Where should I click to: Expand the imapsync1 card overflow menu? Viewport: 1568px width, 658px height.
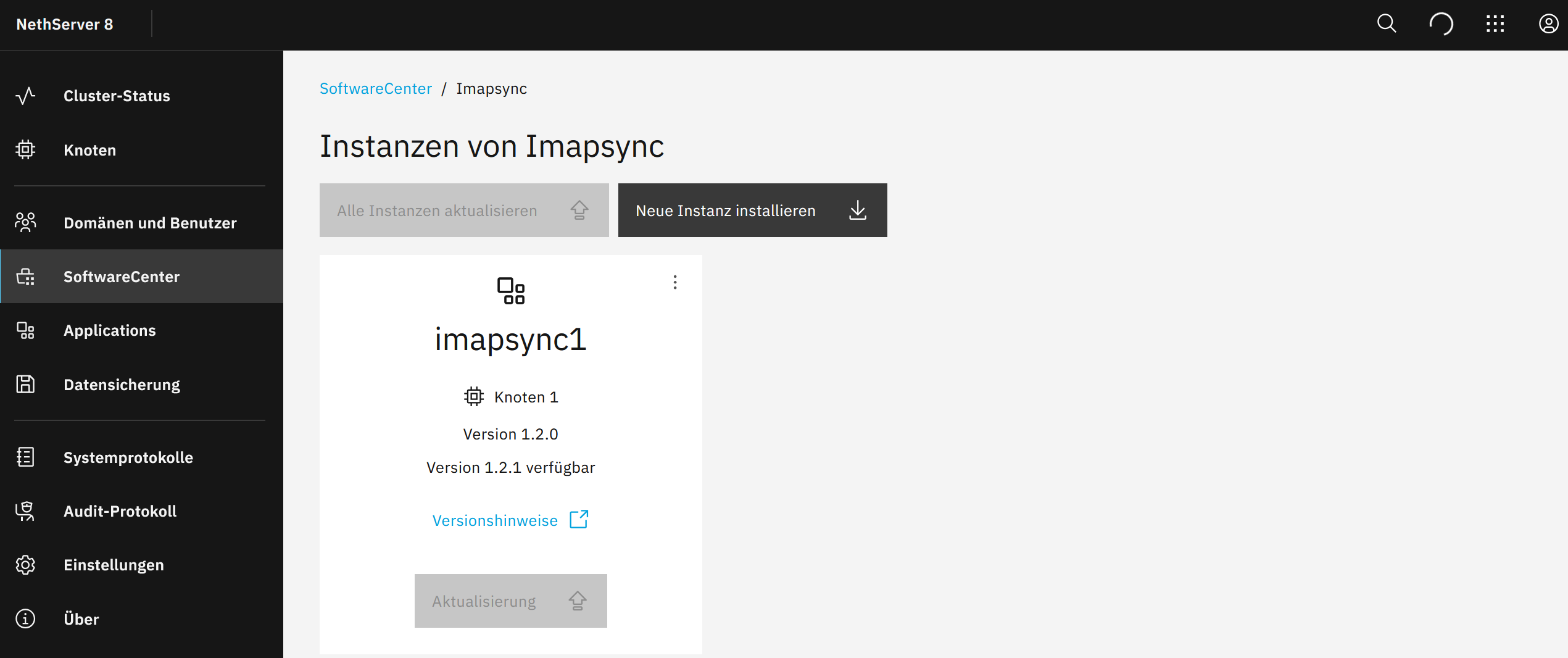(675, 283)
